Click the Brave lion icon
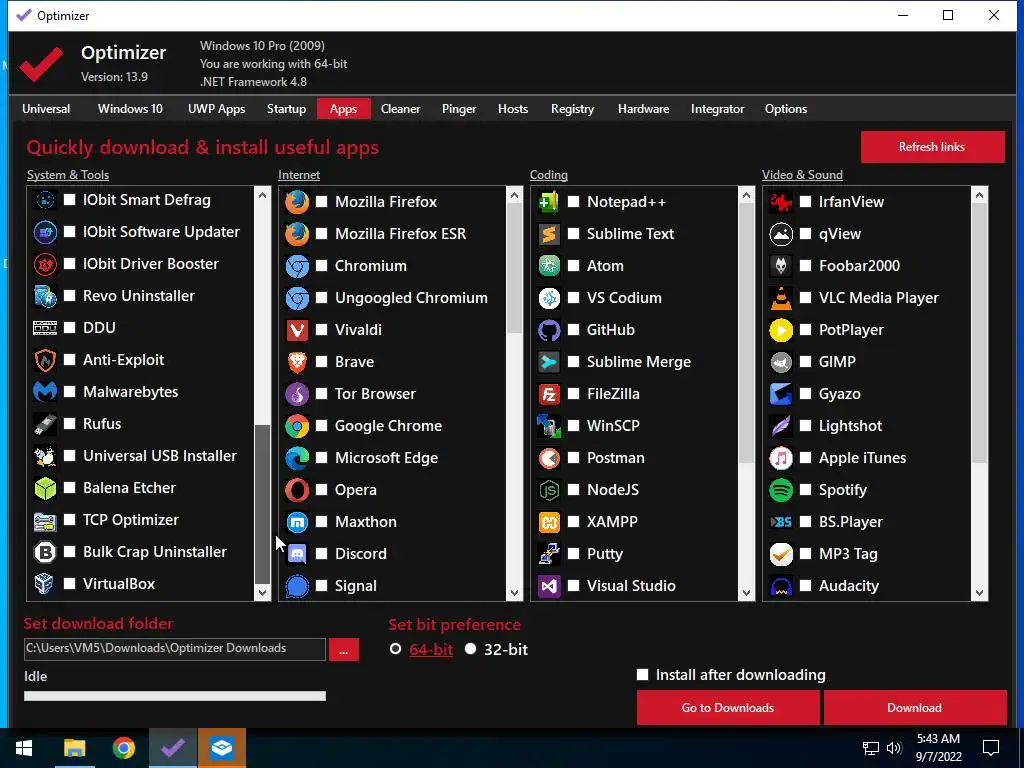 (297, 362)
